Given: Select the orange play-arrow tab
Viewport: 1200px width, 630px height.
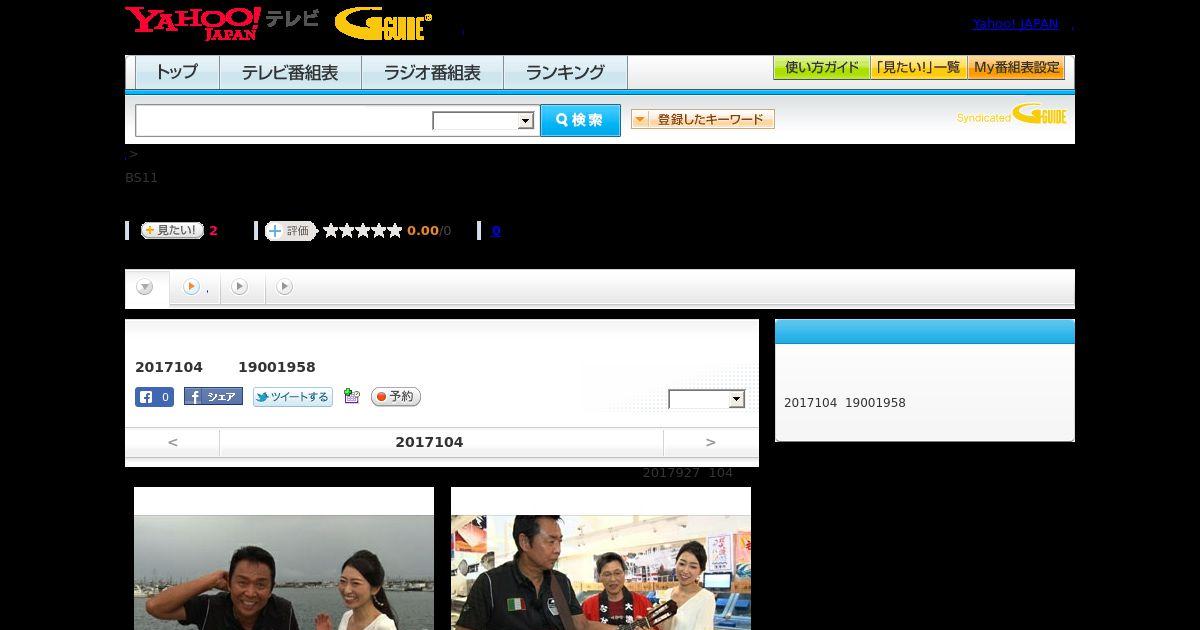Looking at the screenshot, I should pos(192,287).
